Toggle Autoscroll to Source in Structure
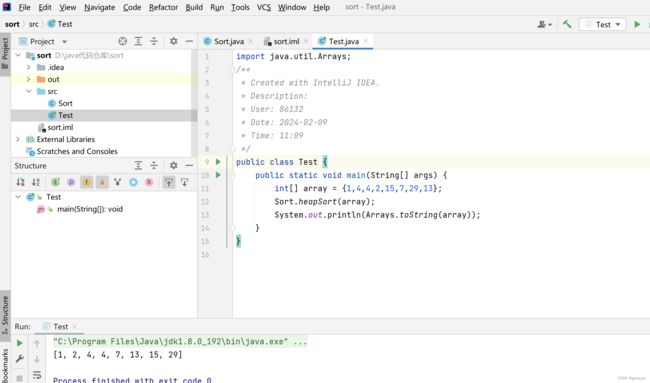The width and height of the screenshot is (650, 383). pos(169,182)
